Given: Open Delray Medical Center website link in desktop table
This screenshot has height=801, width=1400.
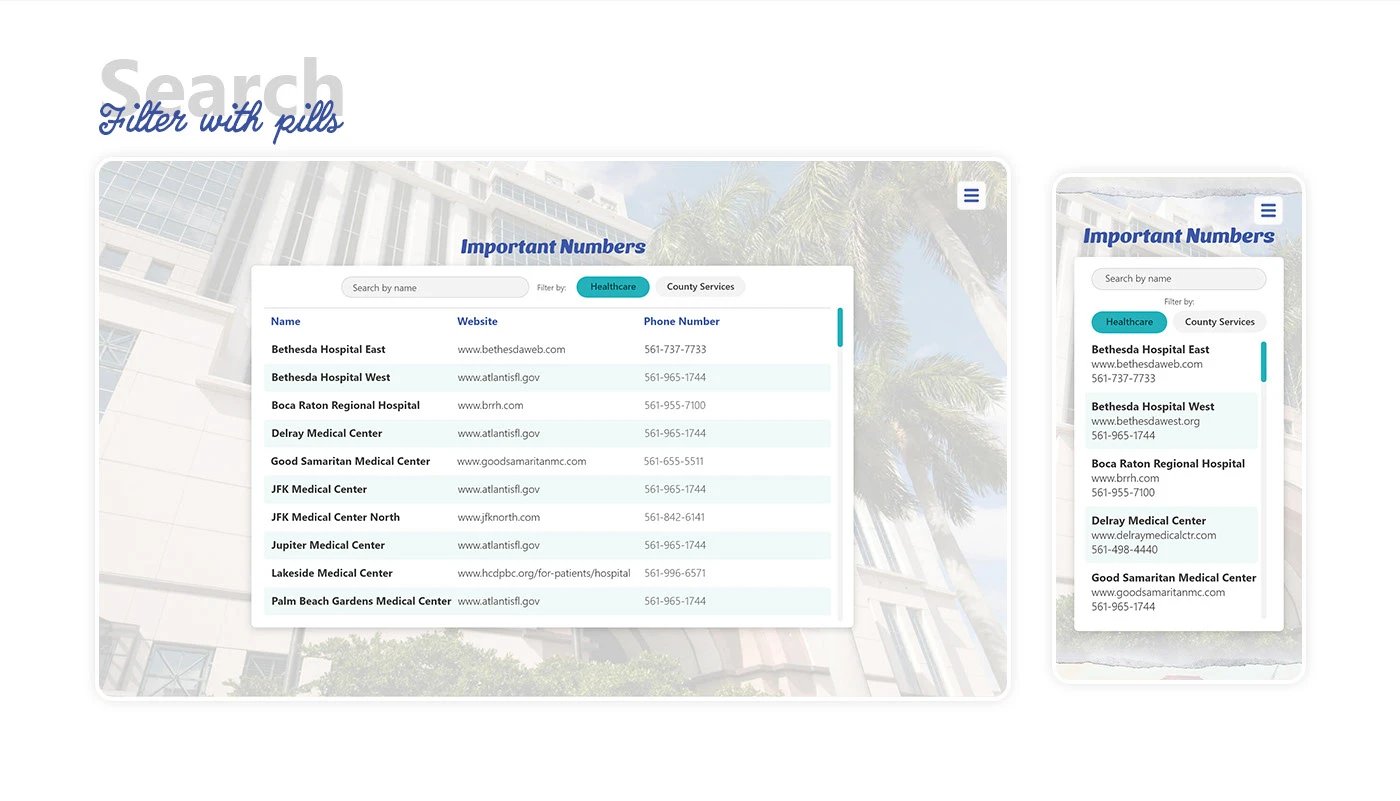Looking at the screenshot, I should tap(498, 434).
